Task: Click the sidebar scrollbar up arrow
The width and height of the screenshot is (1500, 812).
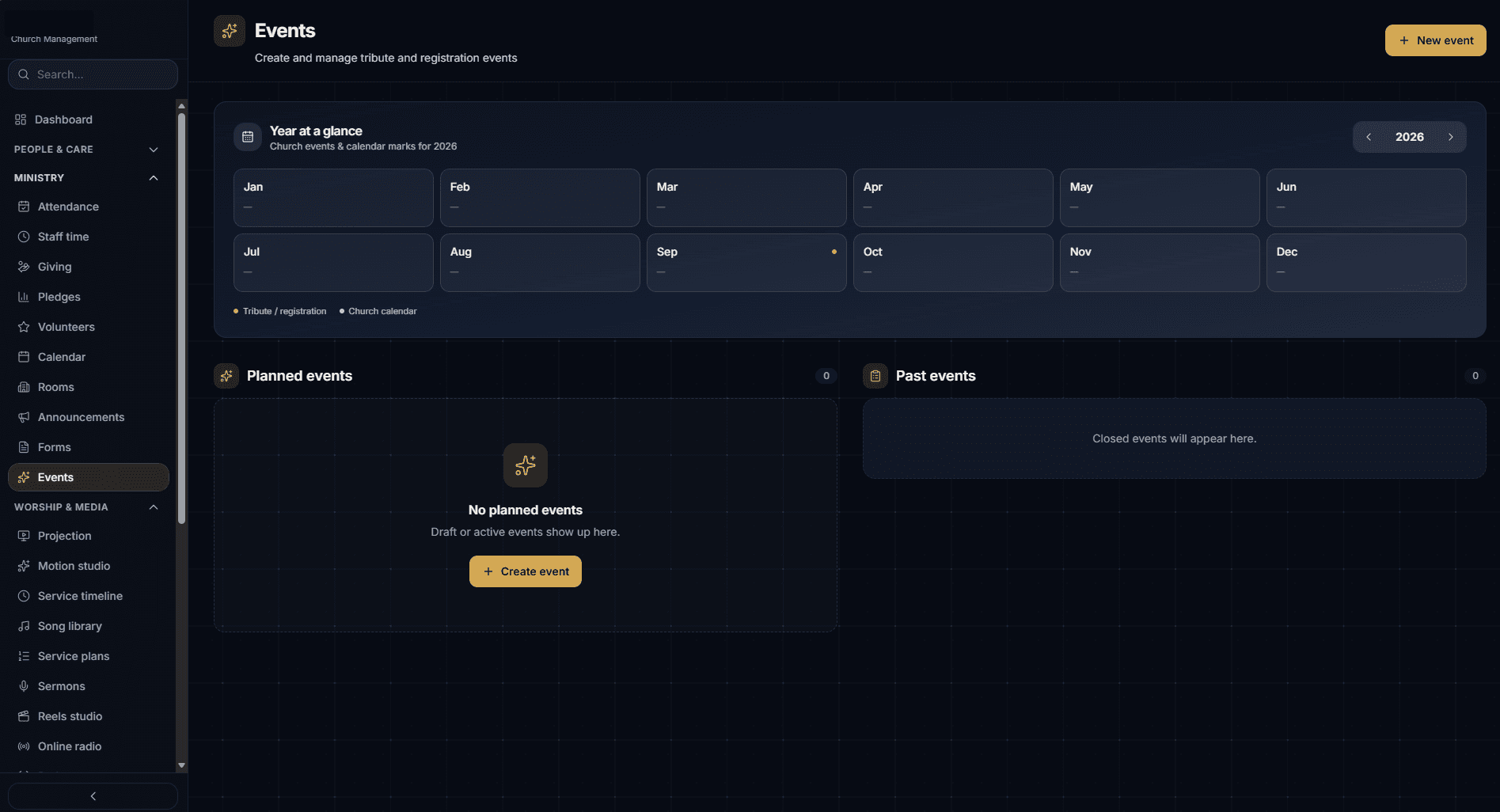Action: click(x=181, y=105)
